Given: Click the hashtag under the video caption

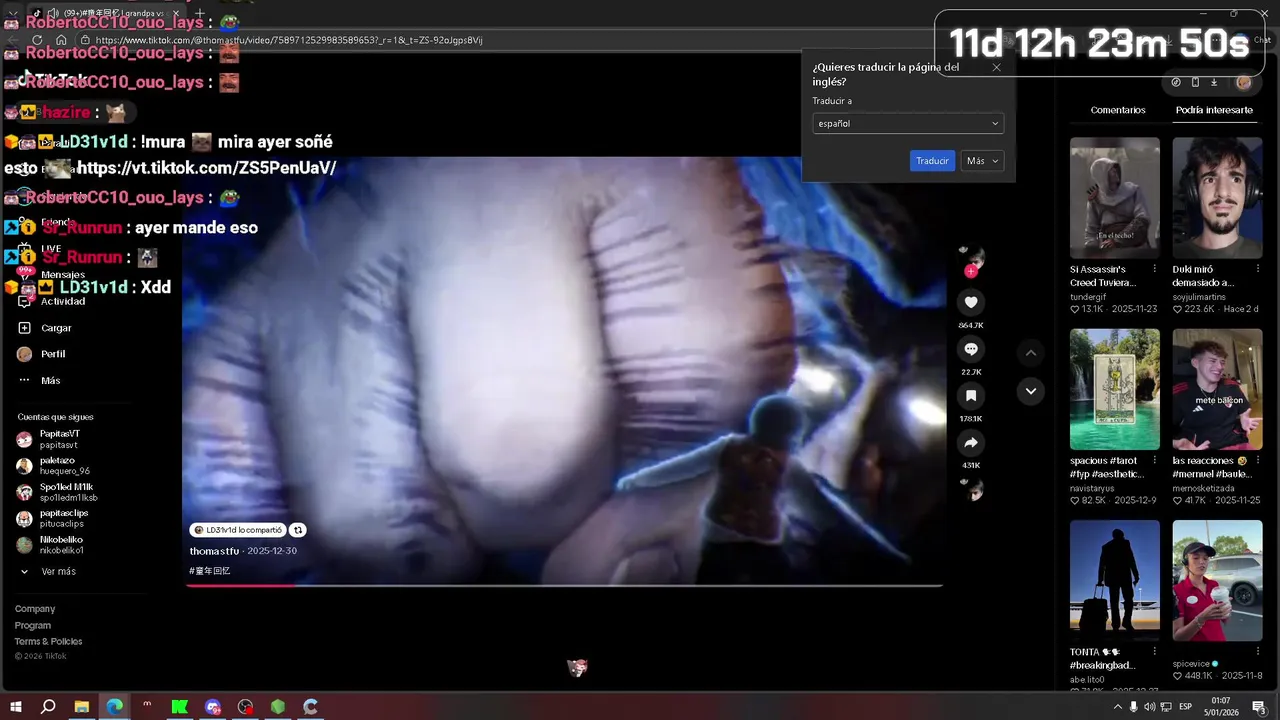Looking at the screenshot, I should click(210, 571).
